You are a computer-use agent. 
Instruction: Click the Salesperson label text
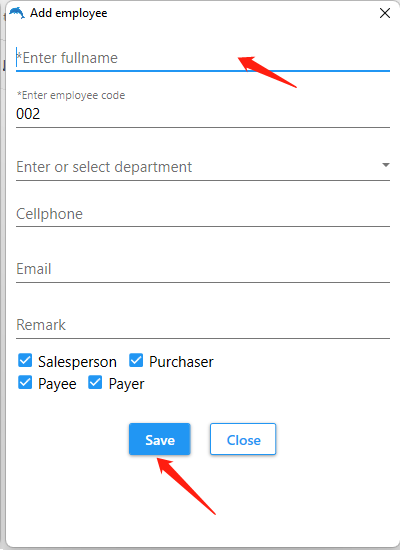(x=78, y=362)
